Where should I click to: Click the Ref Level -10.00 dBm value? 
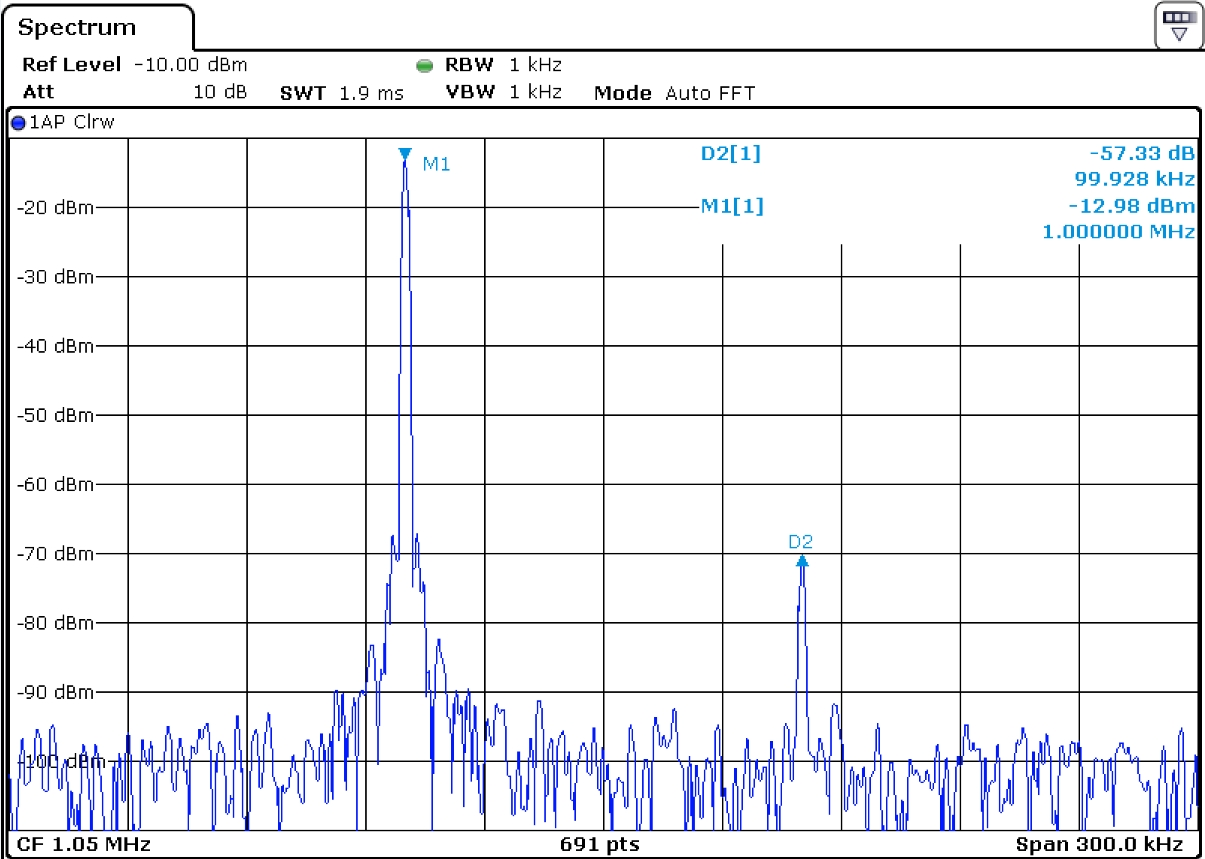pos(134,65)
